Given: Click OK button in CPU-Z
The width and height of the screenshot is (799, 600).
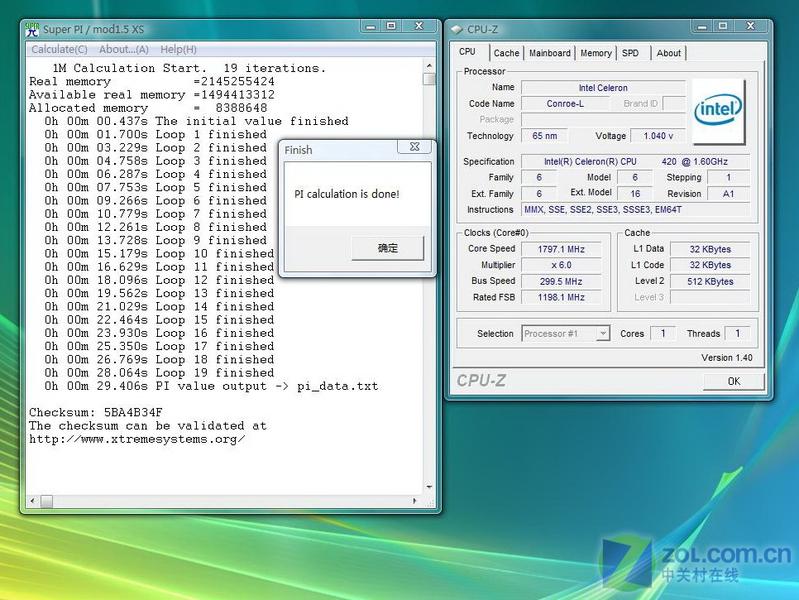Looking at the screenshot, I should [734, 381].
